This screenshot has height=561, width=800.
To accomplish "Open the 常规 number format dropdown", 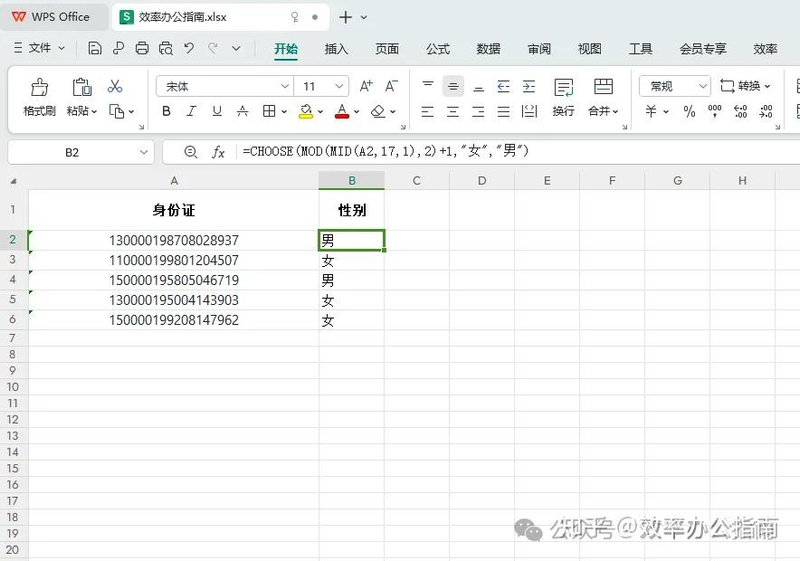I will pos(674,86).
